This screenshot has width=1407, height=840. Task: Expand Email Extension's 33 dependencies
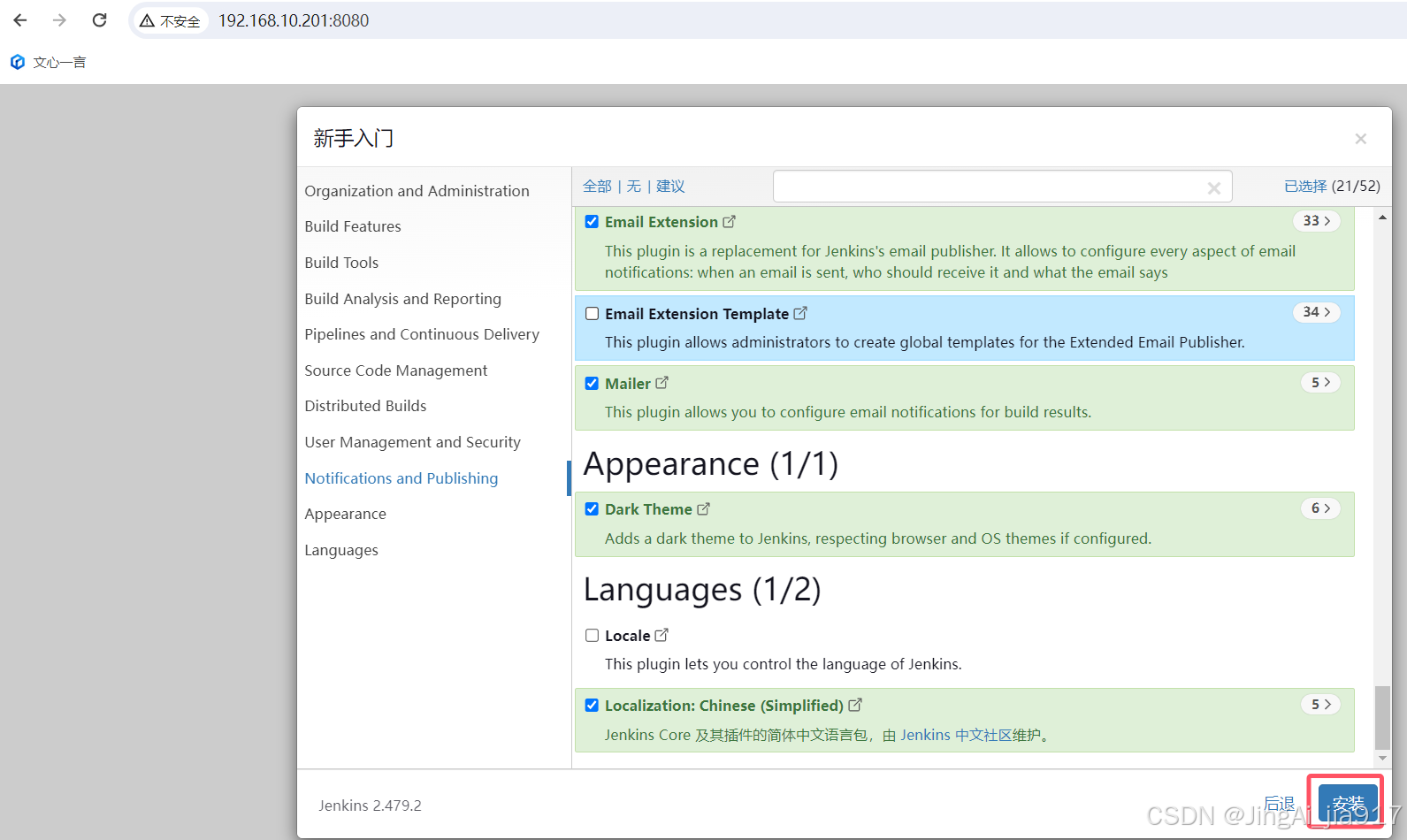(1317, 221)
